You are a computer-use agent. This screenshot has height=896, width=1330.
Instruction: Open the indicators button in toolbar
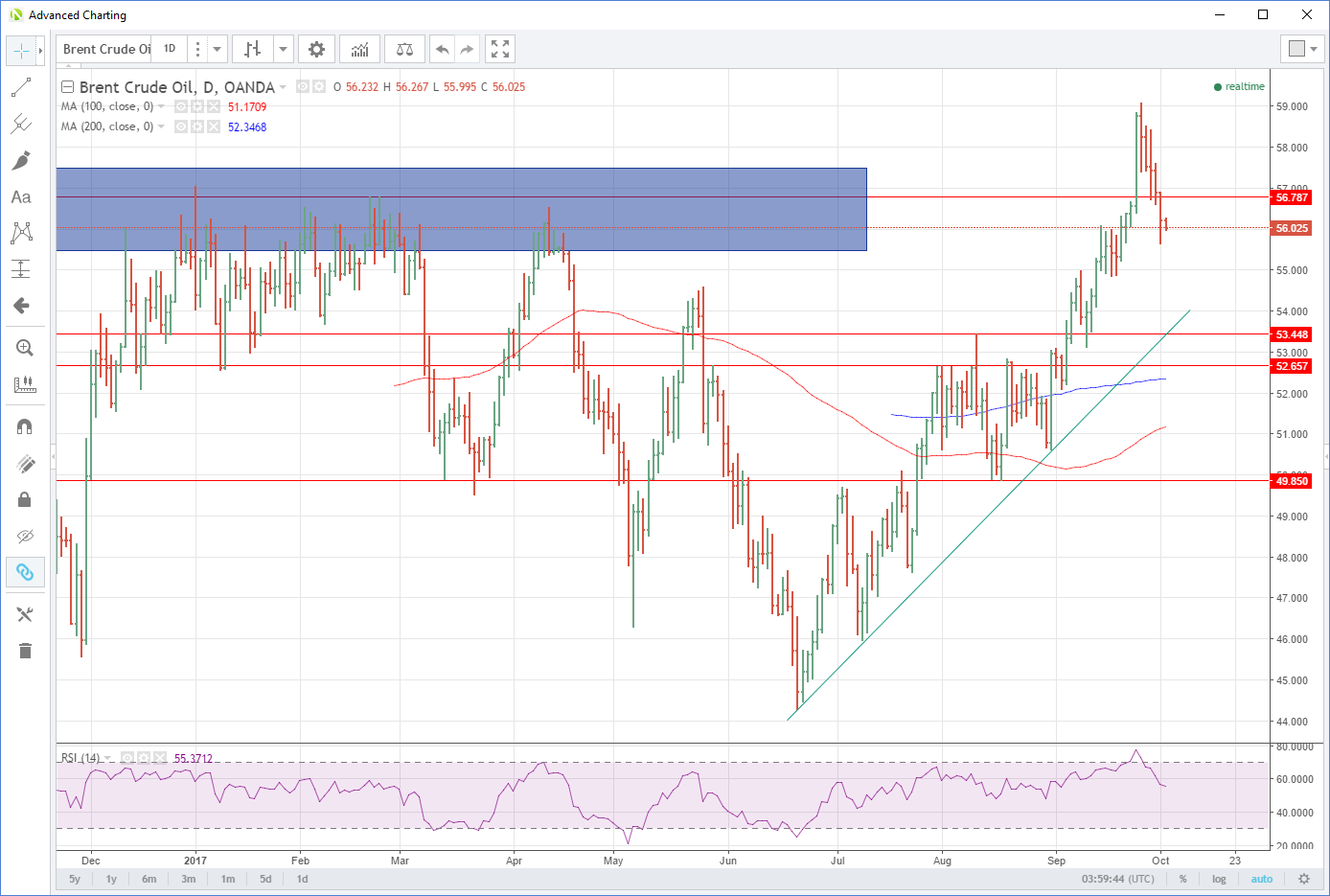coord(360,49)
